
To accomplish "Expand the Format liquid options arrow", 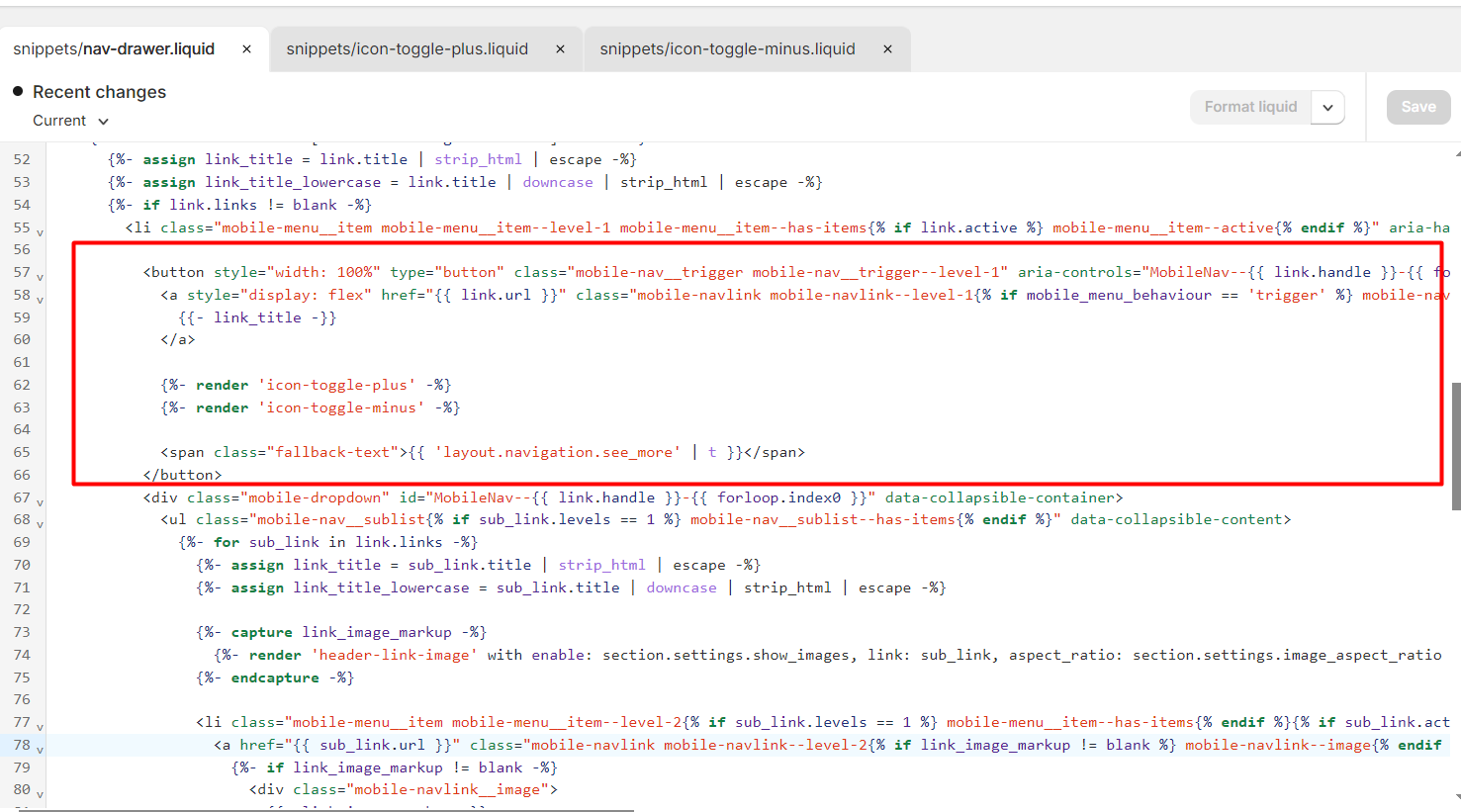I will tap(1328, 107).
